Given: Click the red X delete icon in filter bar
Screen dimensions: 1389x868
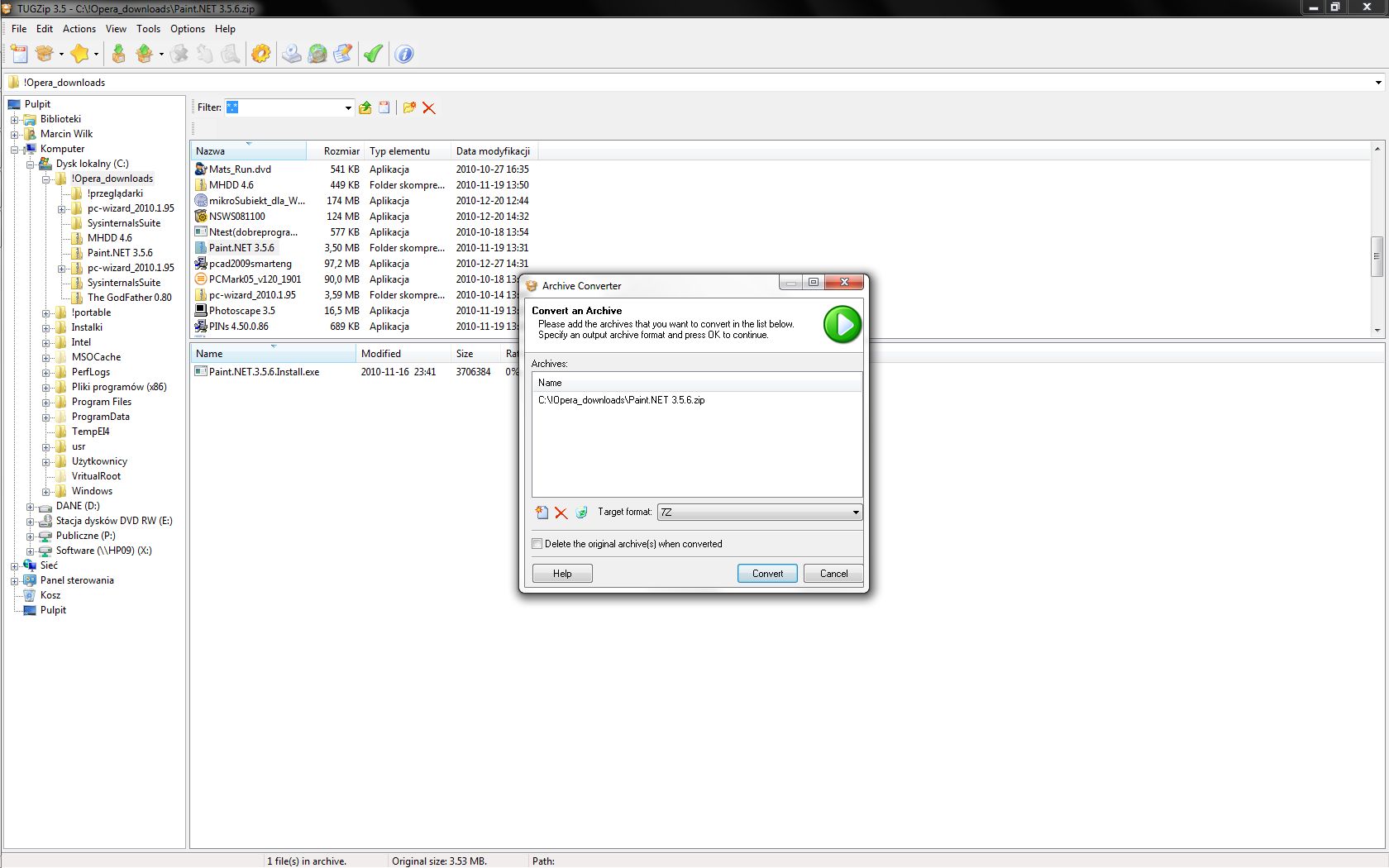Looking at the screenshot, I should 429,107.
